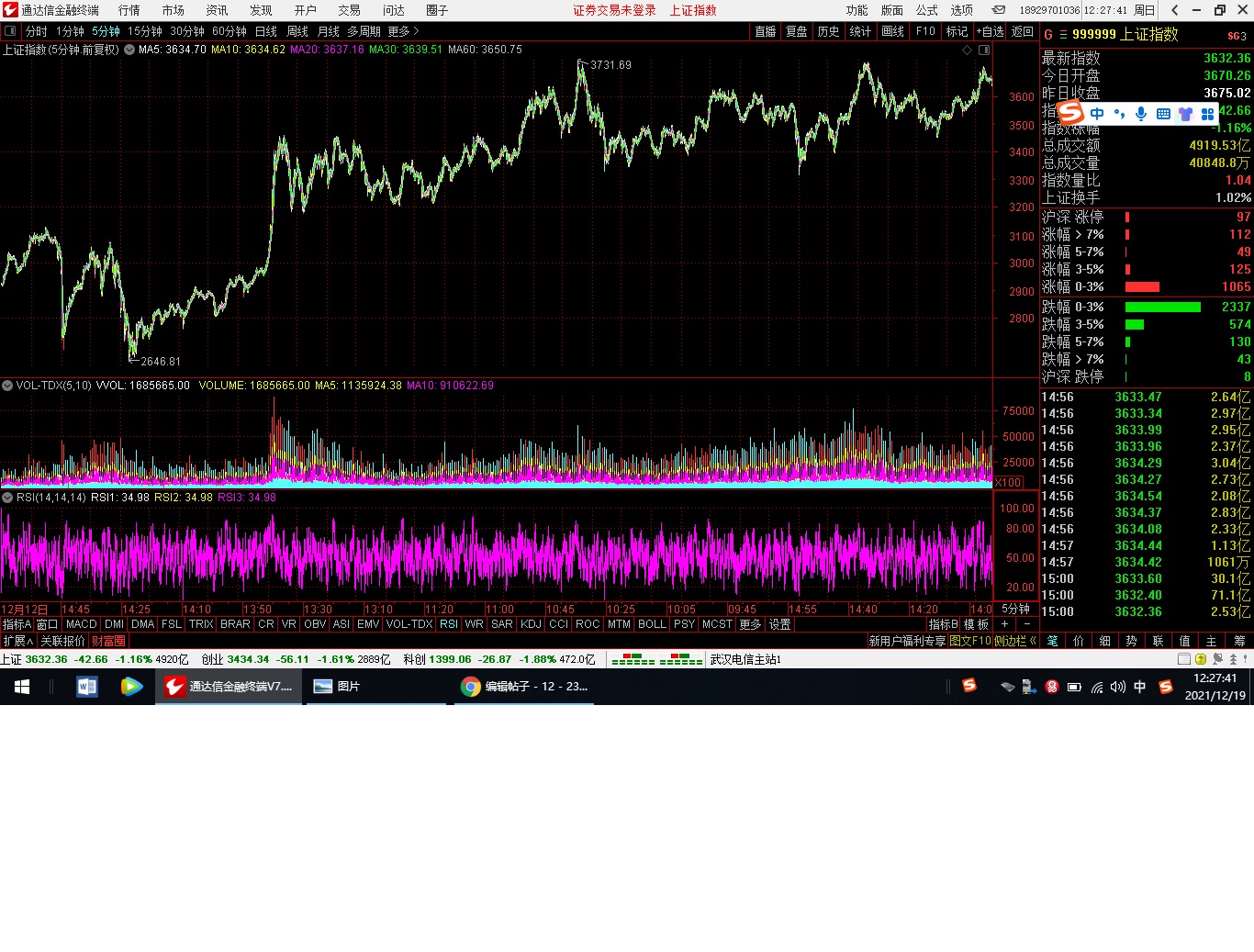Image resolution: width=1254 pixels, height=952 pixels.
Task: Open Sogou skin shirt icon
Action: pyautogui.click(x=1185, y=114)
